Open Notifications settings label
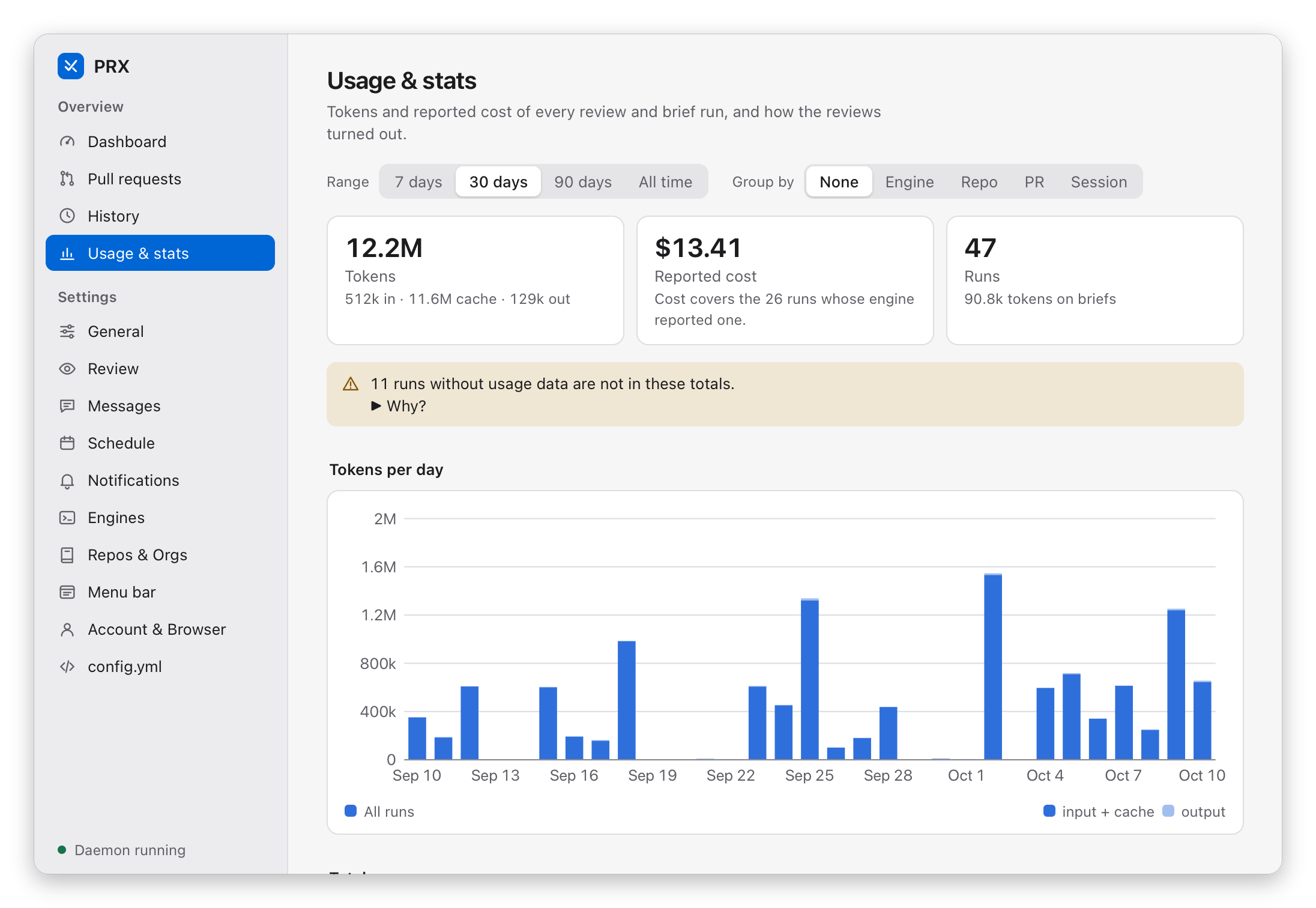This screenshot has height=908, width=1316. [x=133, y=480]
